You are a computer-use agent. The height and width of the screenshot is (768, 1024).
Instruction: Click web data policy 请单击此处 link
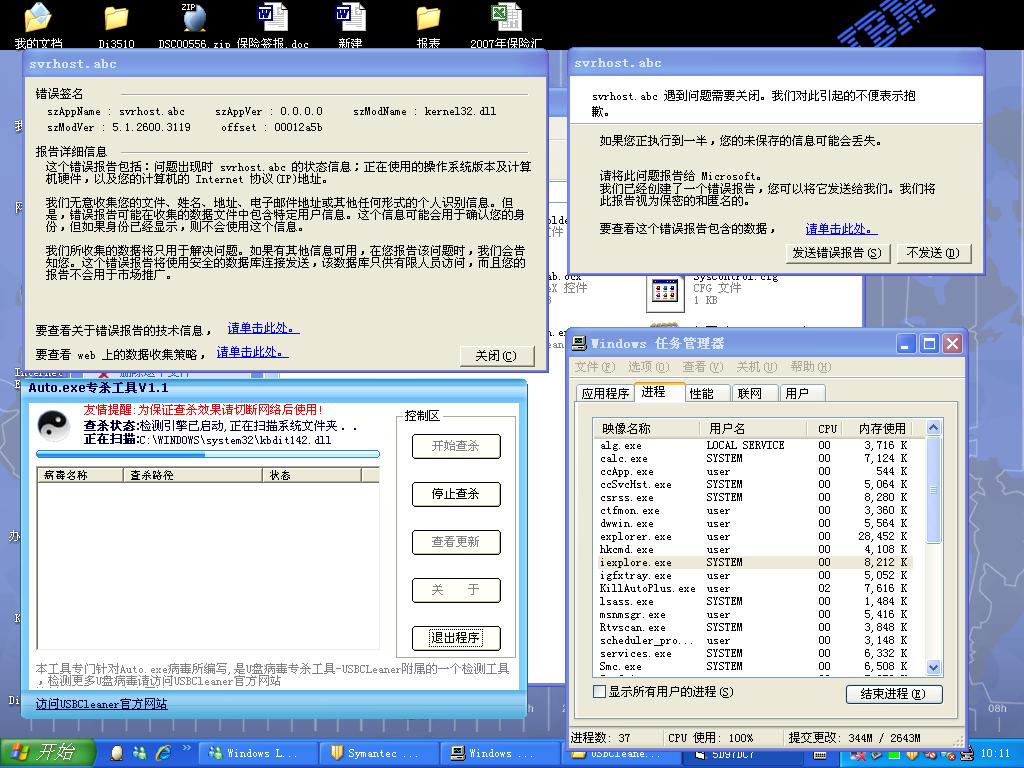pos(252,352)
